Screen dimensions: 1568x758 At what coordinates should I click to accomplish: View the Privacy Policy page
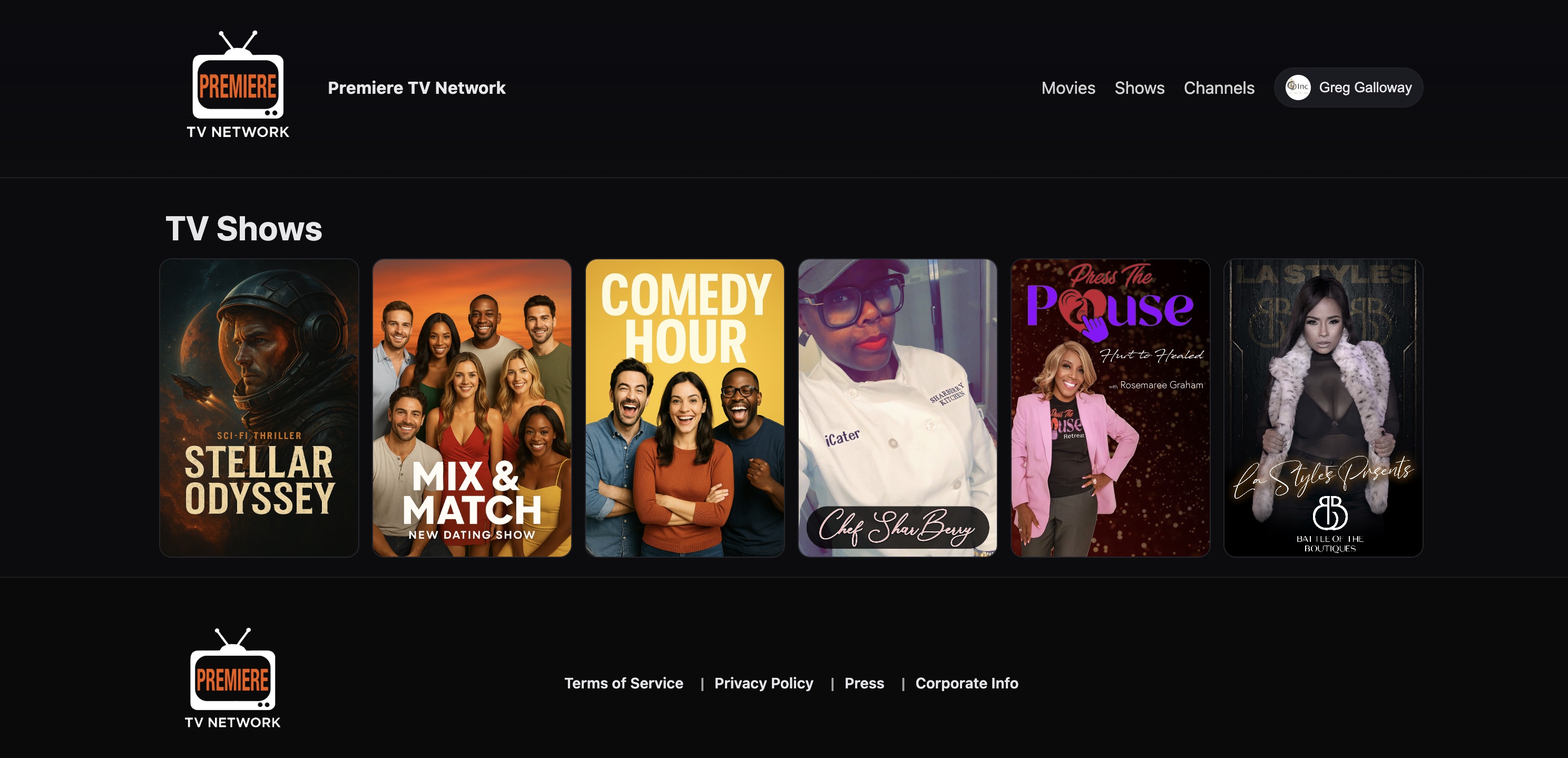tap(763, 683)
